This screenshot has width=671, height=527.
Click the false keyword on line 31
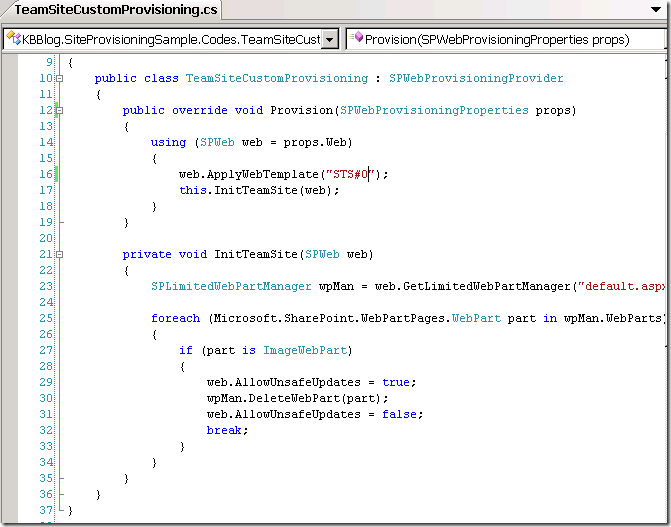pos(399,414)
